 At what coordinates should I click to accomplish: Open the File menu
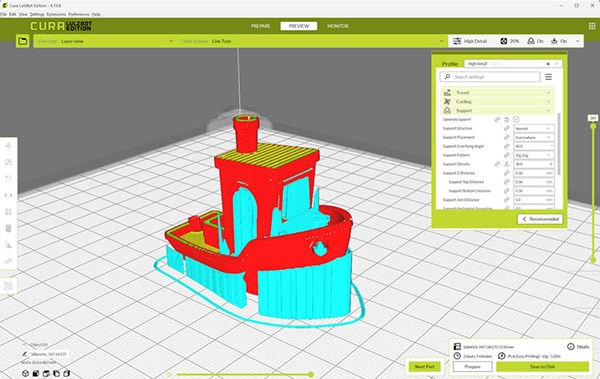(x=3, y=14)
